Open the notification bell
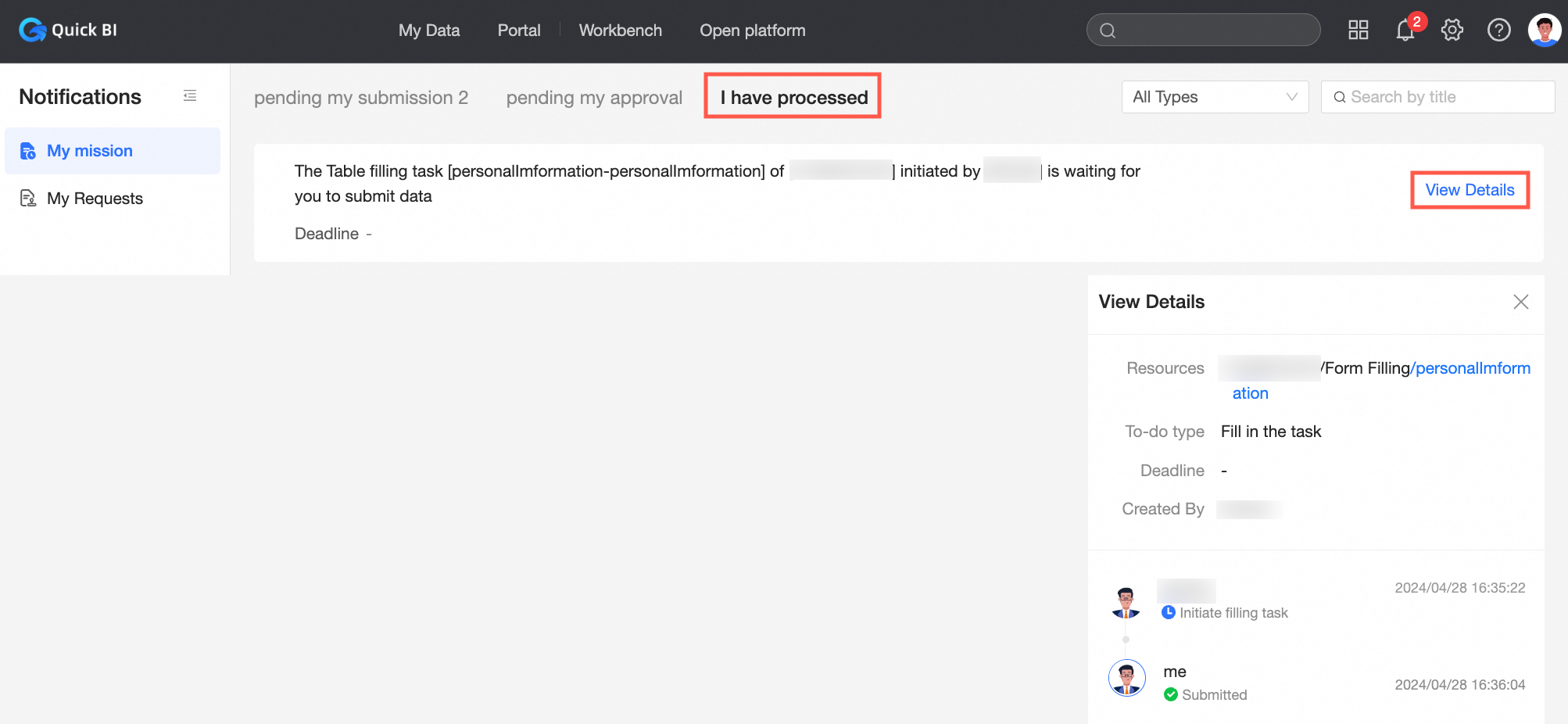This screenshot has height=724, width=1568. [x=1405, y=30]
